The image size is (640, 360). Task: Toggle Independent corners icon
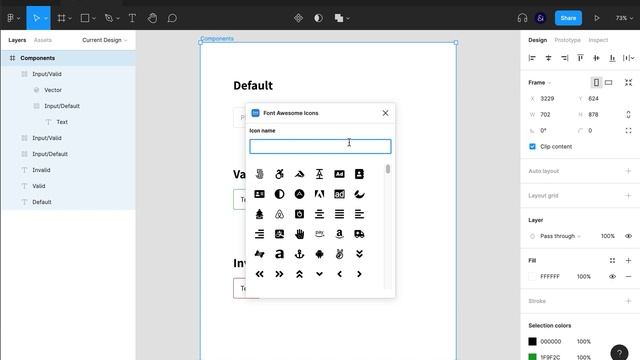pyautogui.click(x=628, y=131)
